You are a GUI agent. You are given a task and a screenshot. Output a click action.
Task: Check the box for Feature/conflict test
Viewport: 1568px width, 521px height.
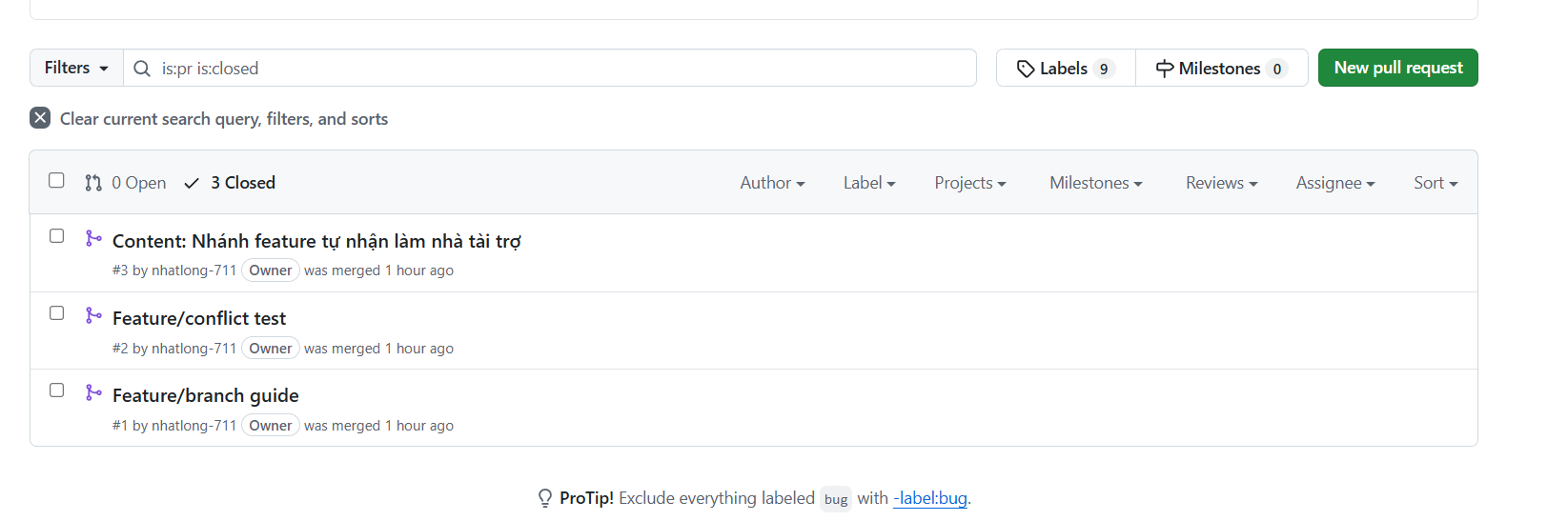coord(56,312)
